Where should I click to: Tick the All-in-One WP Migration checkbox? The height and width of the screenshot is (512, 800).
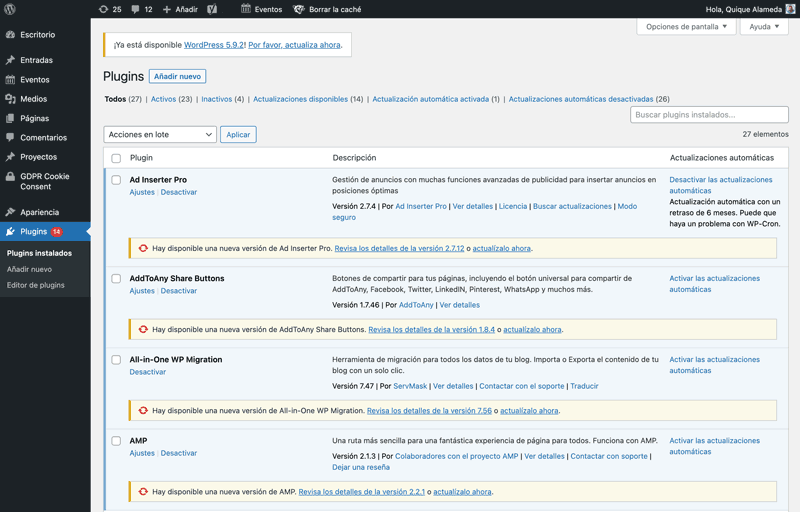coord(116,360)
